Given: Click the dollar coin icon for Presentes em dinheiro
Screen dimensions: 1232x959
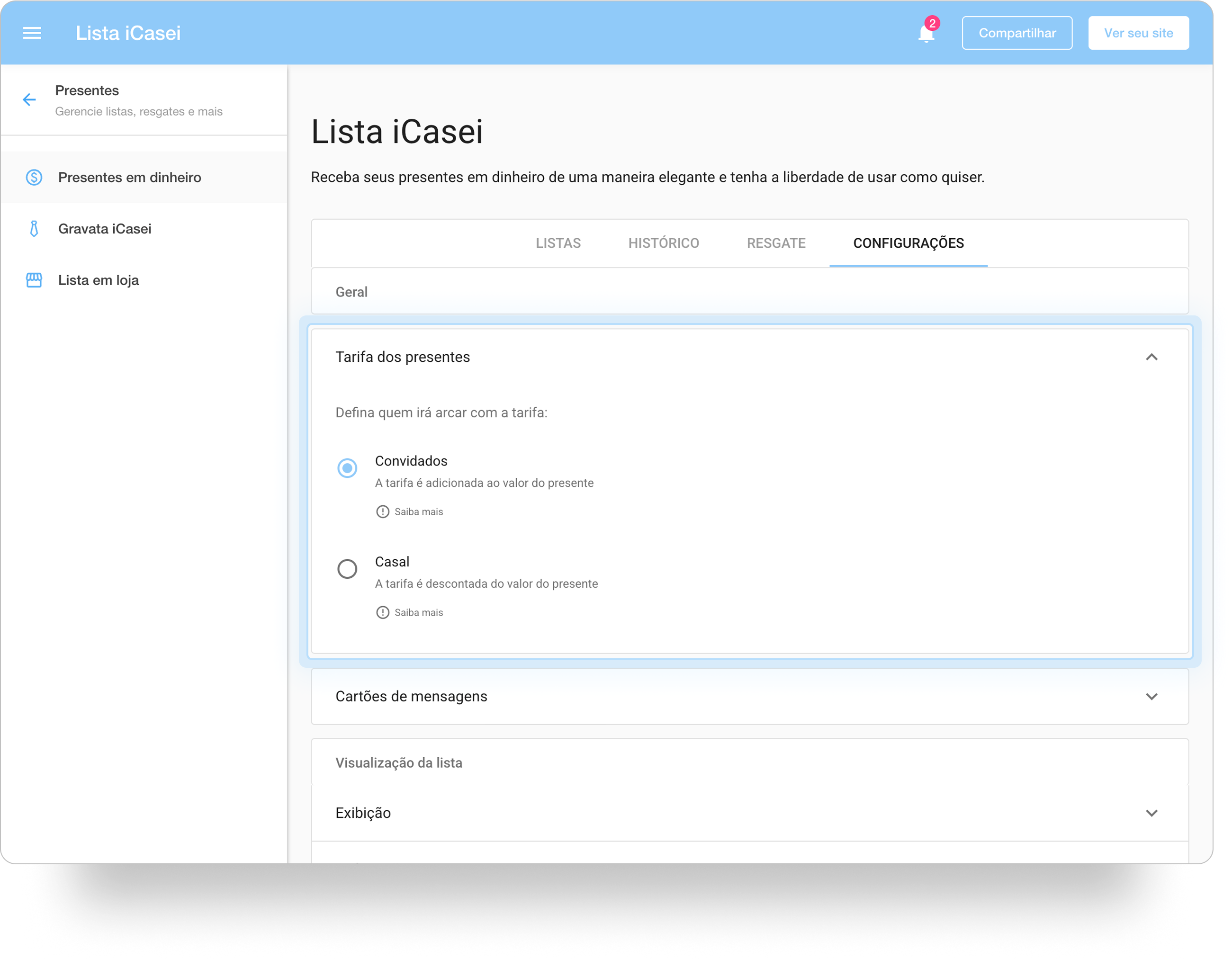Looking at the screenshot, I should coord(34,177).
